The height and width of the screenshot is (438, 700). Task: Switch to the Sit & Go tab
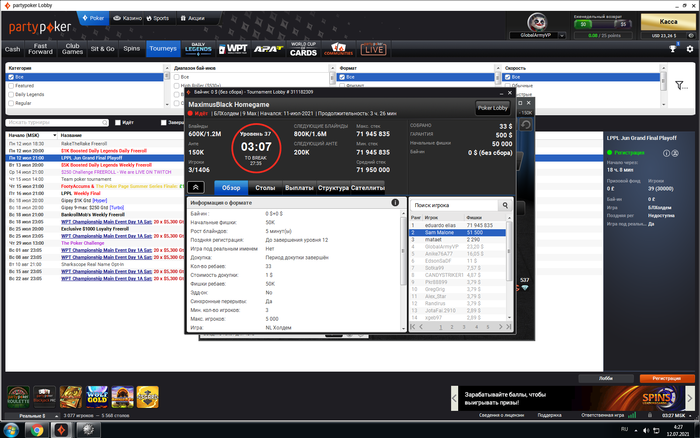102,49
